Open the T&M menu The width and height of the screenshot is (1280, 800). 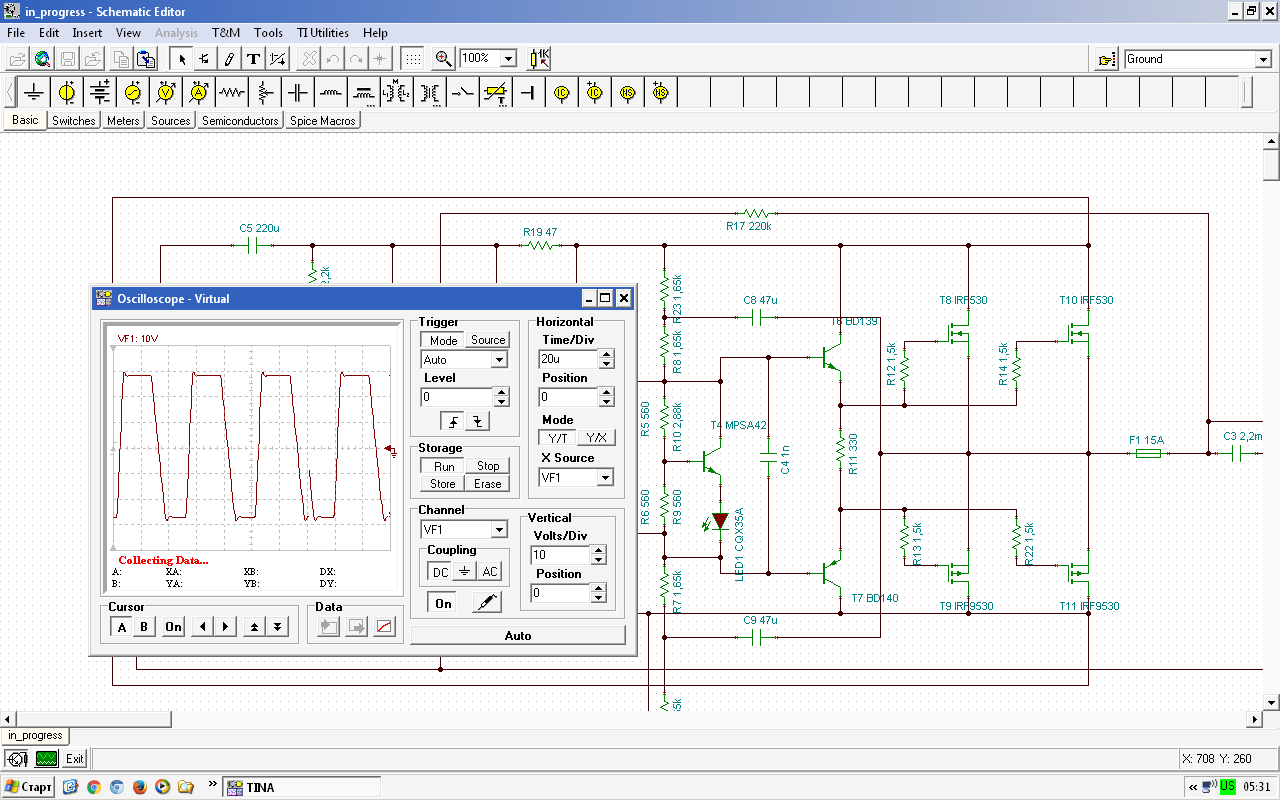tap(225, 33)
